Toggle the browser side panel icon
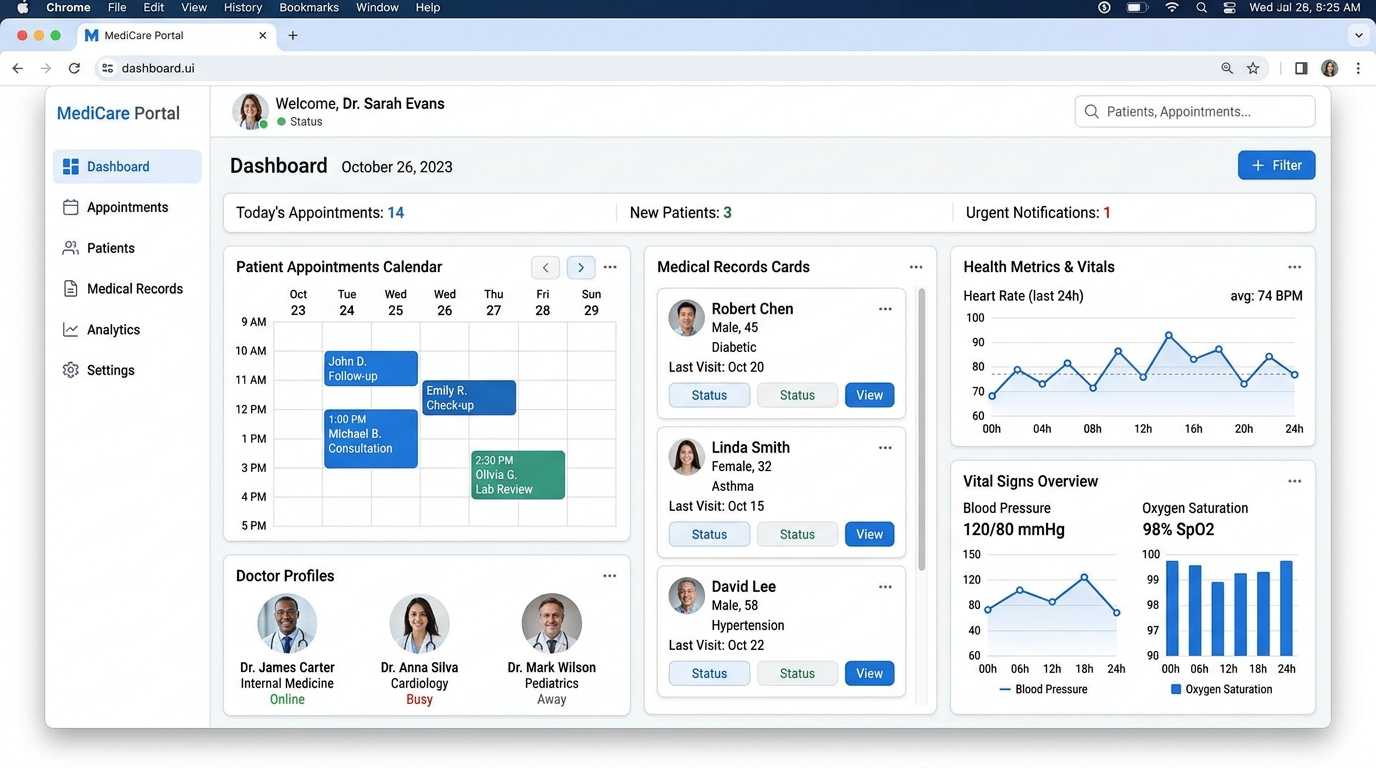1376x768 pixels. [1301, 68]
